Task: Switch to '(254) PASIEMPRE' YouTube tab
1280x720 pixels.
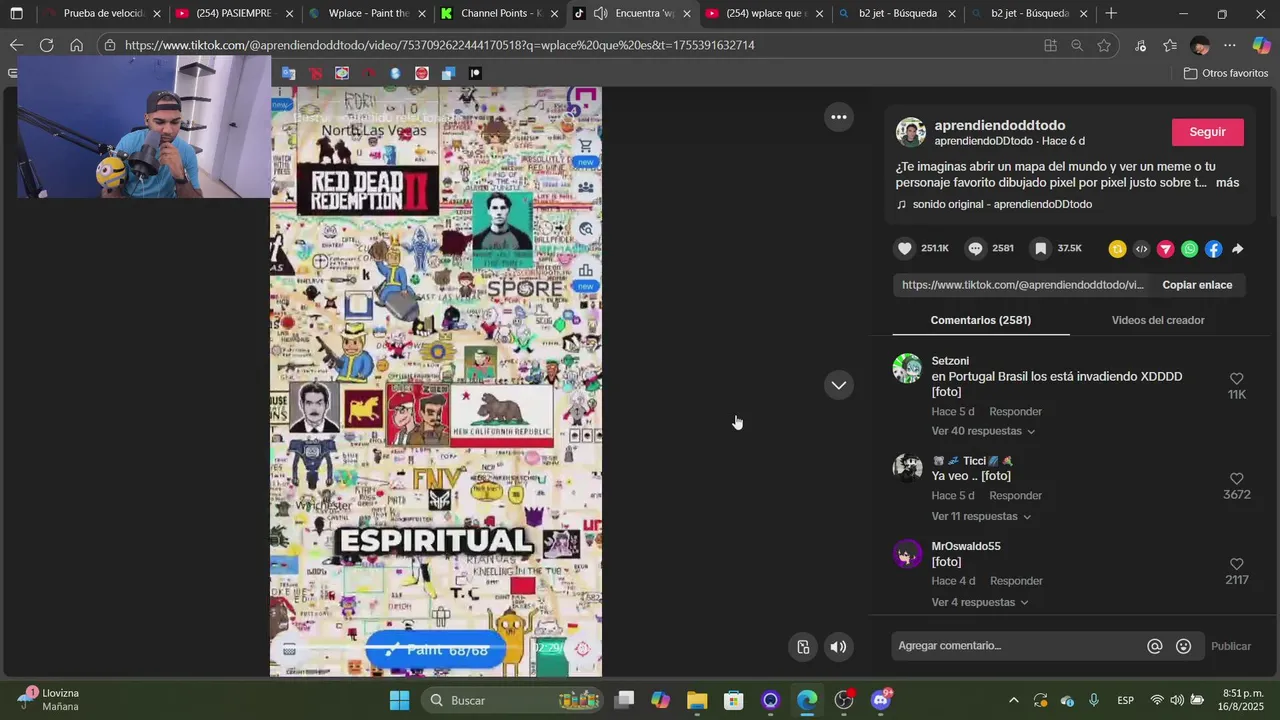Action: [x=236, y=14]
